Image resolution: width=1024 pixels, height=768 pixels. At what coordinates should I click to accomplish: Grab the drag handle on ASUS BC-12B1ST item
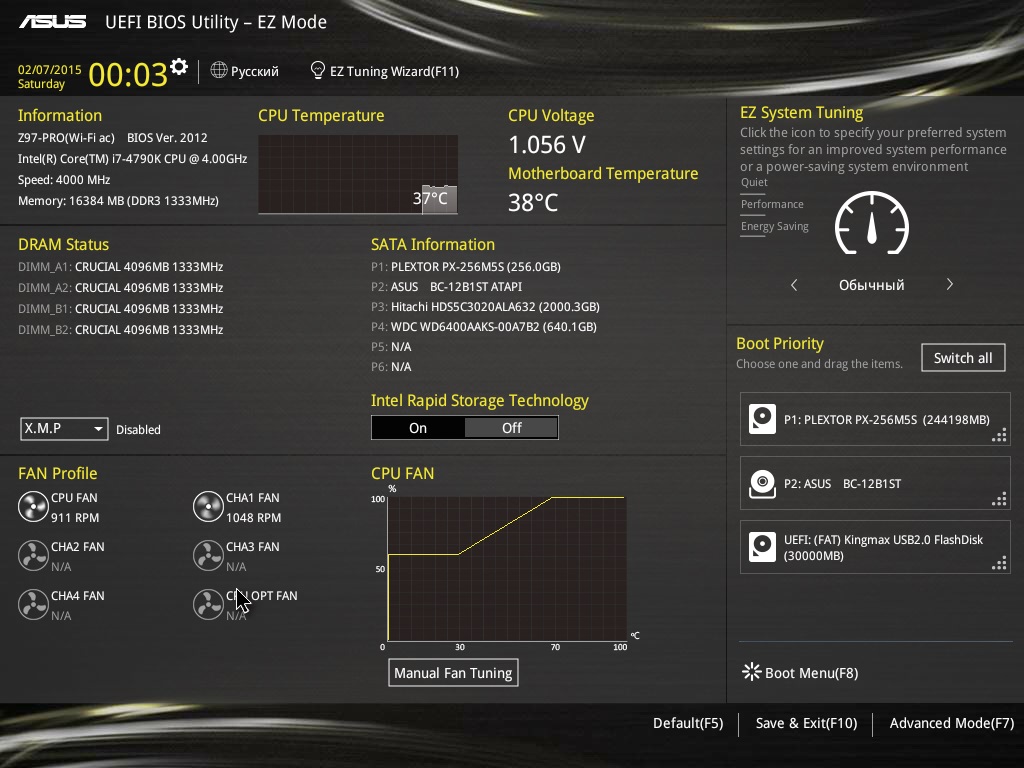999,500
